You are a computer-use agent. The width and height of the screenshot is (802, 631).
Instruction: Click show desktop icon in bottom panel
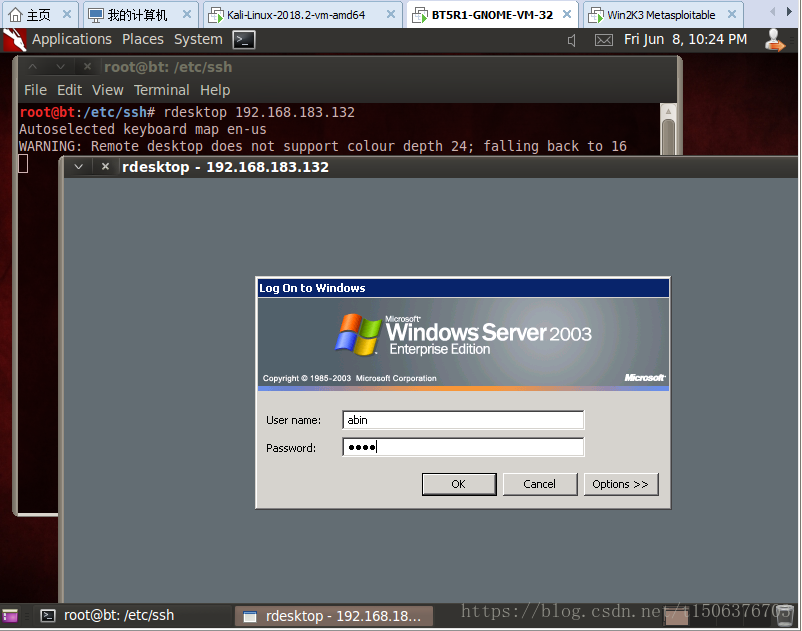click(x=10, y=616)
